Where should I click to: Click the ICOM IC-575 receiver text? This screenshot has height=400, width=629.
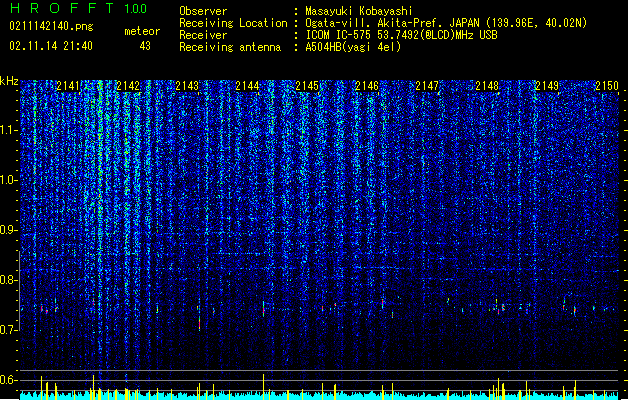402,35
